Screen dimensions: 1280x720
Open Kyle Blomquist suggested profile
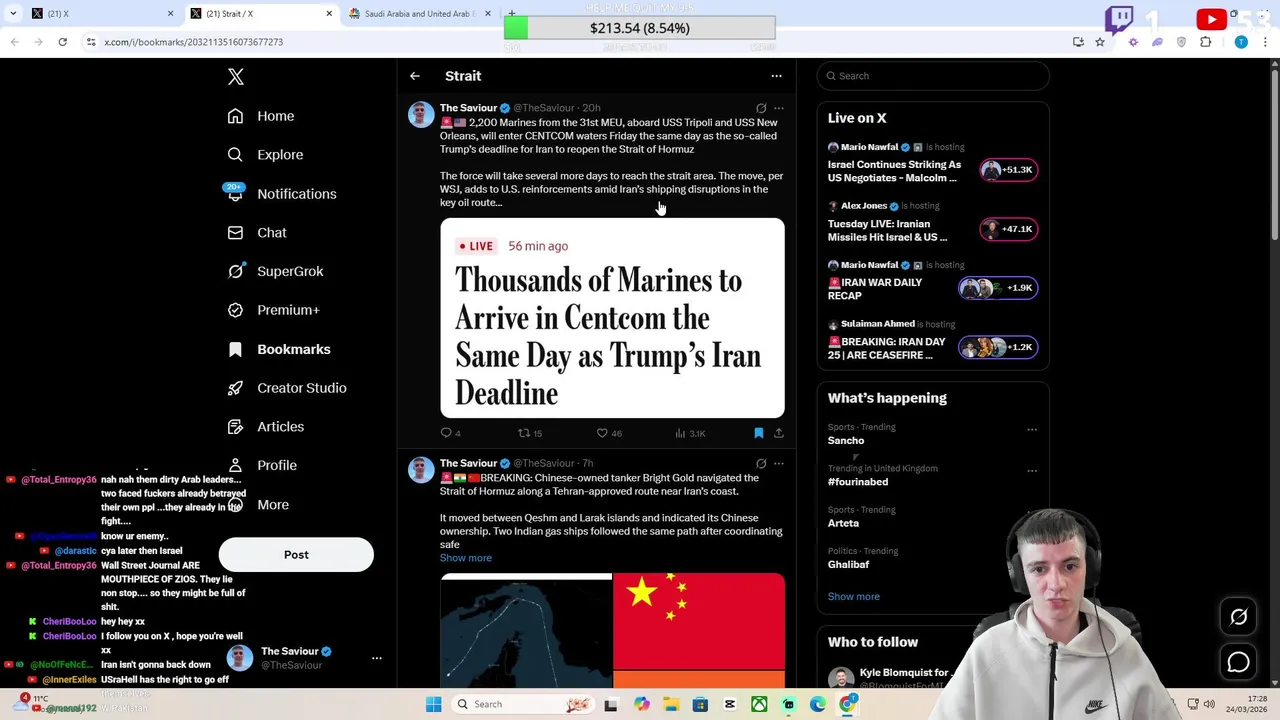[904, 673]
